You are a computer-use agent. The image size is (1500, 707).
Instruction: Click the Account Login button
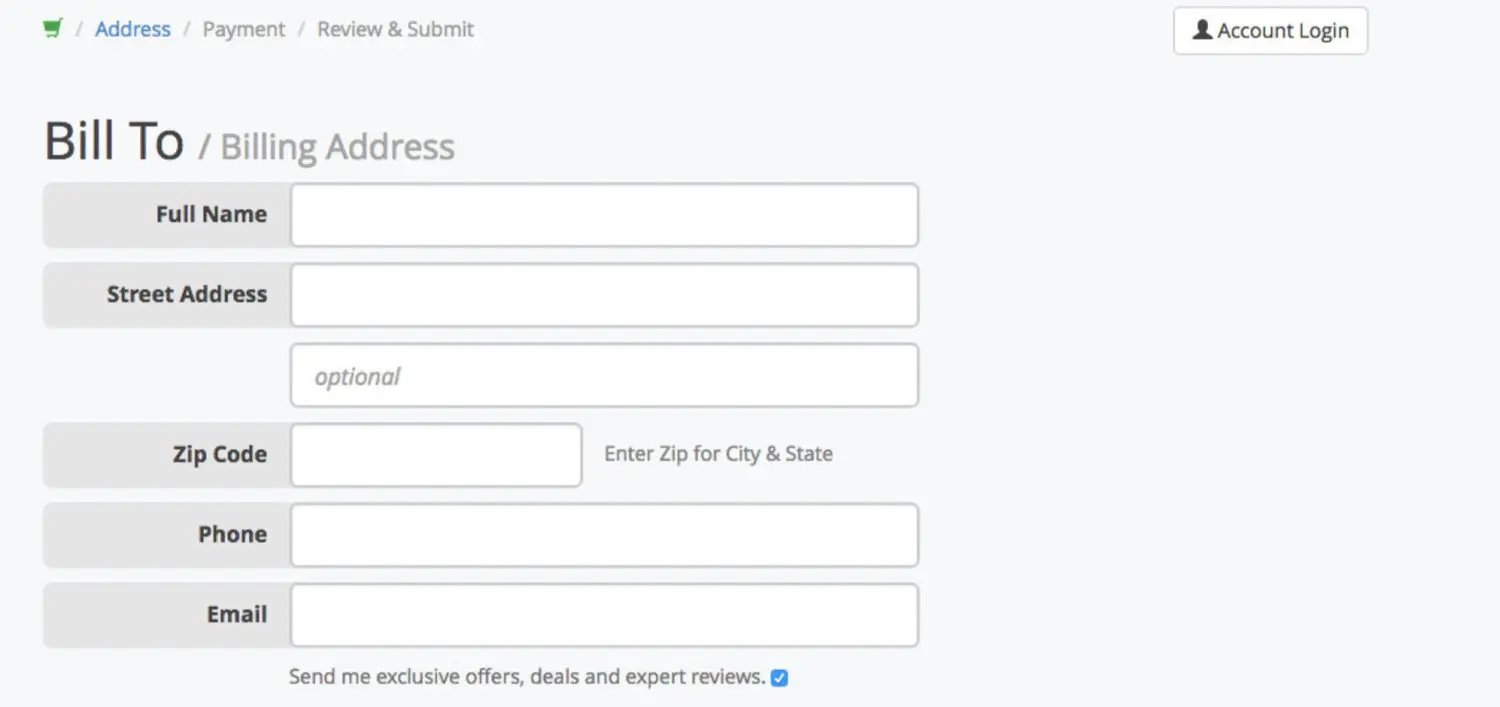[1270, 31]
